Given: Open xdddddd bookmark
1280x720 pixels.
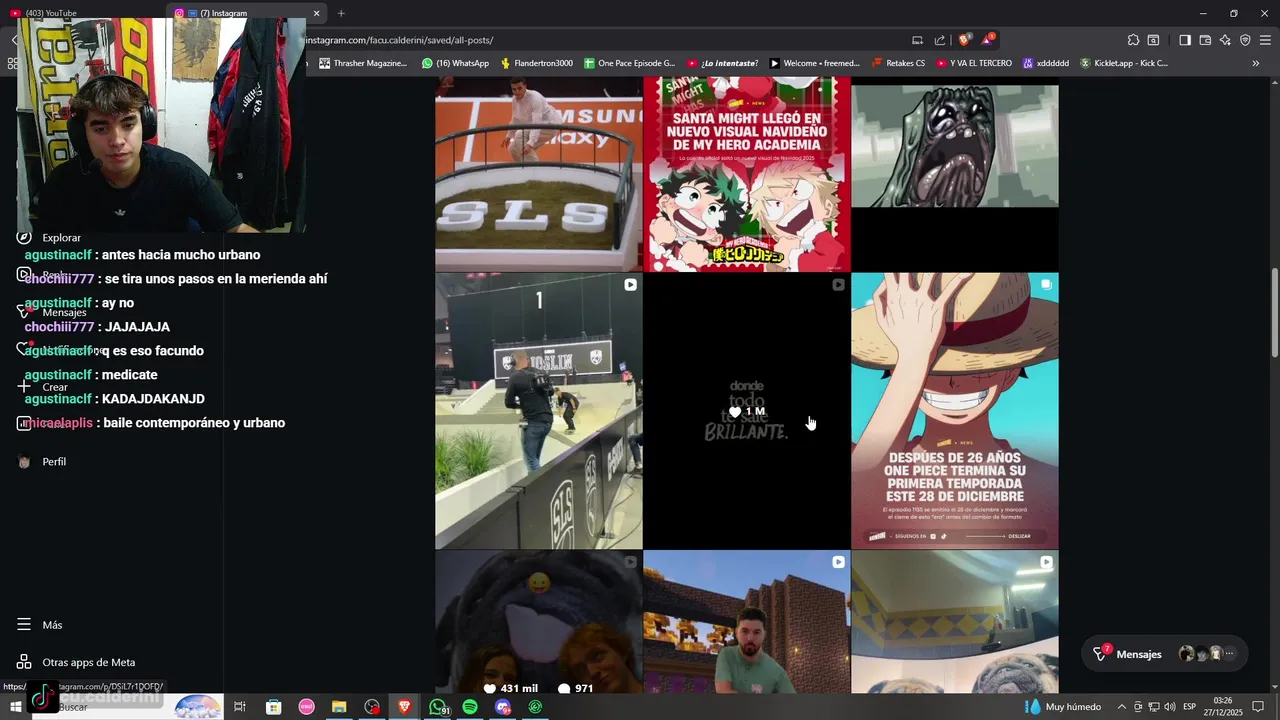Looking at the screenshot, I should 1046,63.
